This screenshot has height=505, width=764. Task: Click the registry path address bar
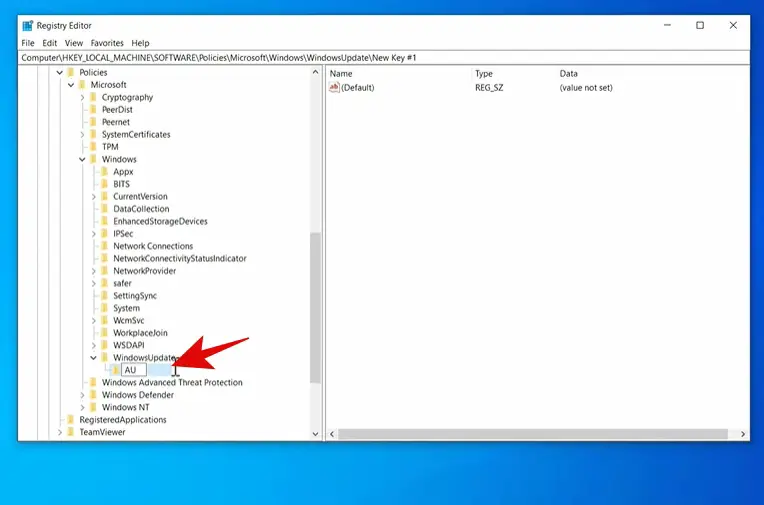[384, 58]
